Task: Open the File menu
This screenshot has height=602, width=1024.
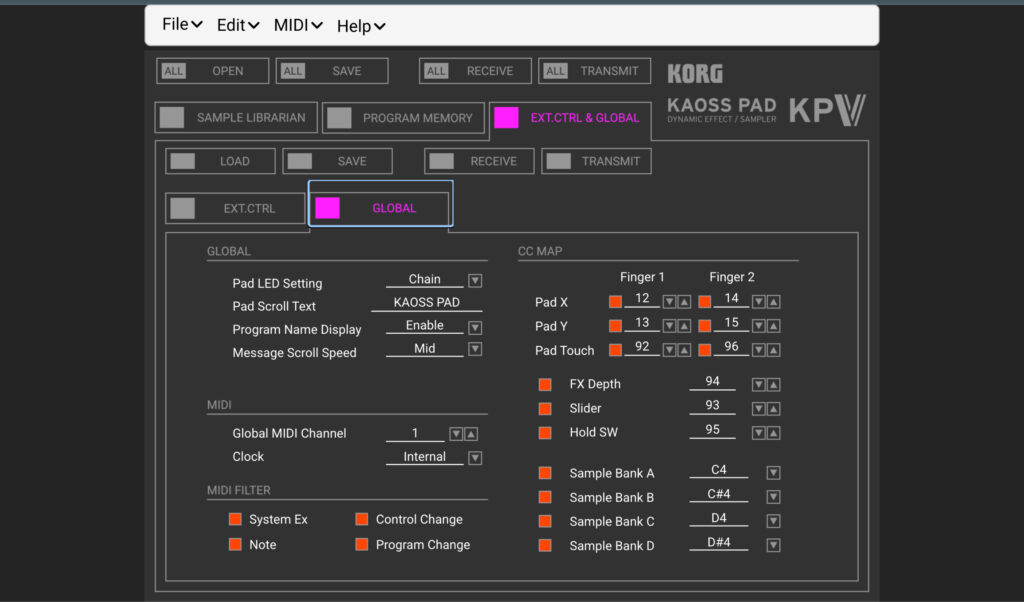Action: click(181, 25)
